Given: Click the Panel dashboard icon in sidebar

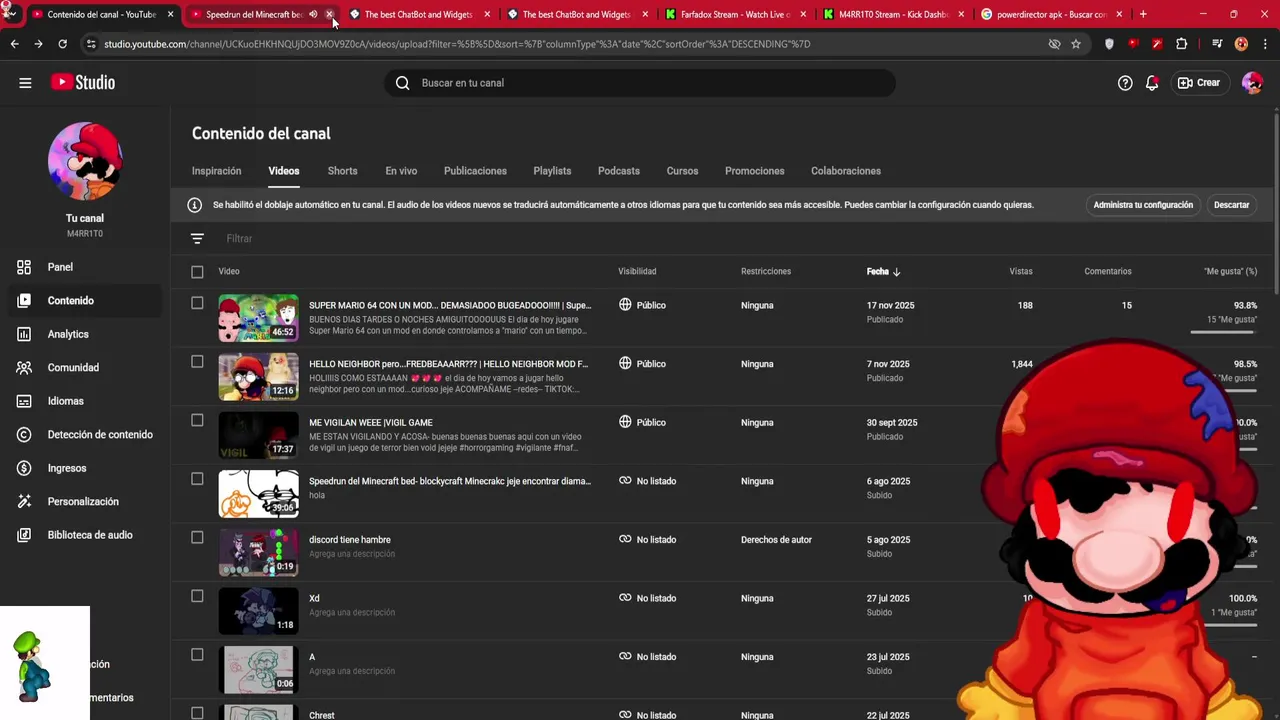Looking at the screenshot, I should (x=24, y=267).
